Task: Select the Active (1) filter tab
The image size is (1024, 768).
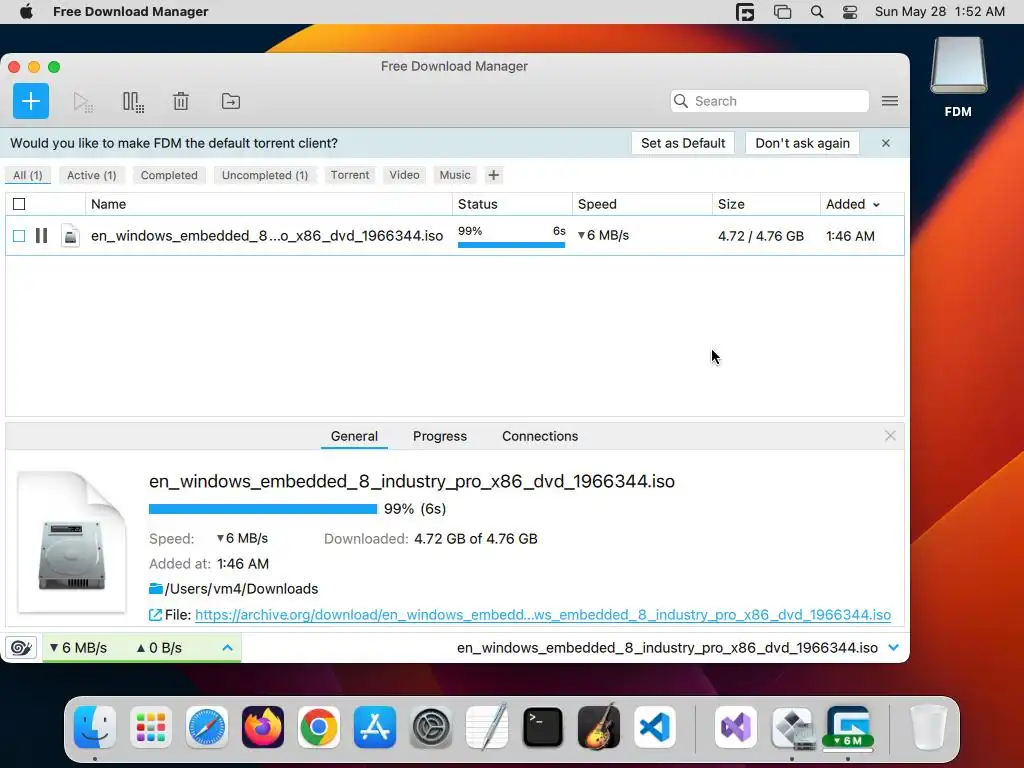Action: pyautogui.click(x=91, y=175)
